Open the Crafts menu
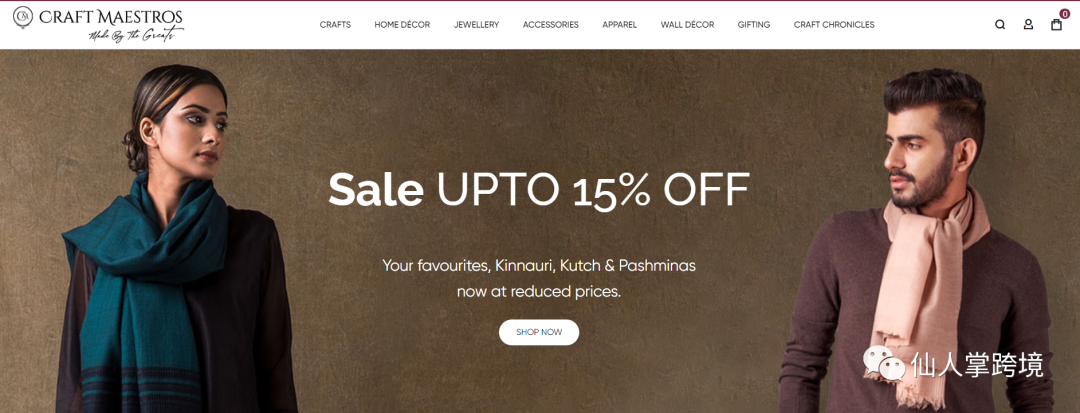This screenshot has width=1080, height=413. coord(335,25)
